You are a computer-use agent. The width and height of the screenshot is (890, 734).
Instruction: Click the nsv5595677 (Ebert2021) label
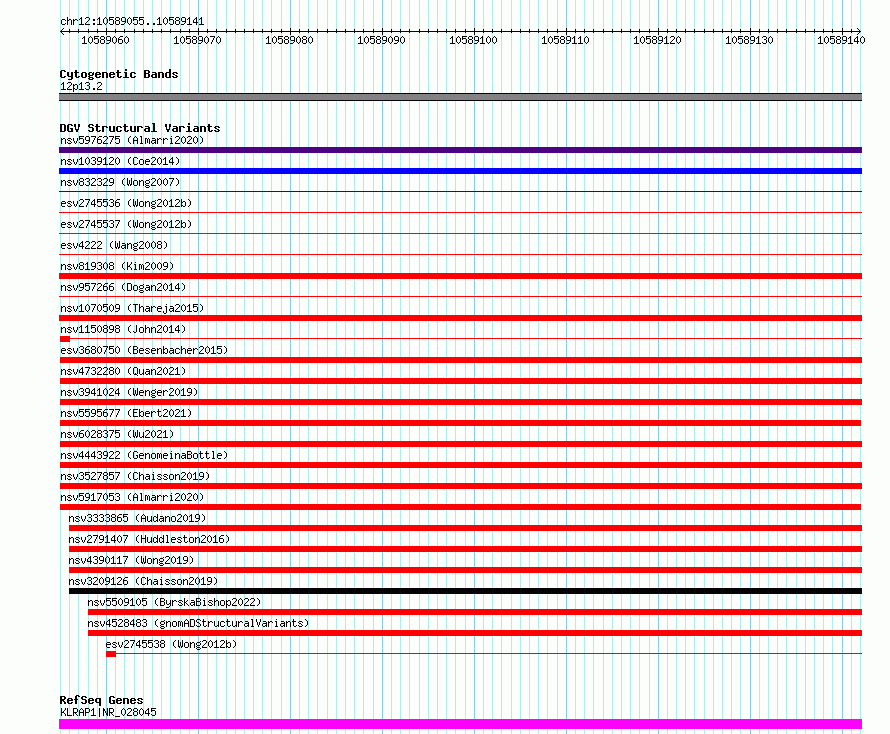(x=126, y=413)
